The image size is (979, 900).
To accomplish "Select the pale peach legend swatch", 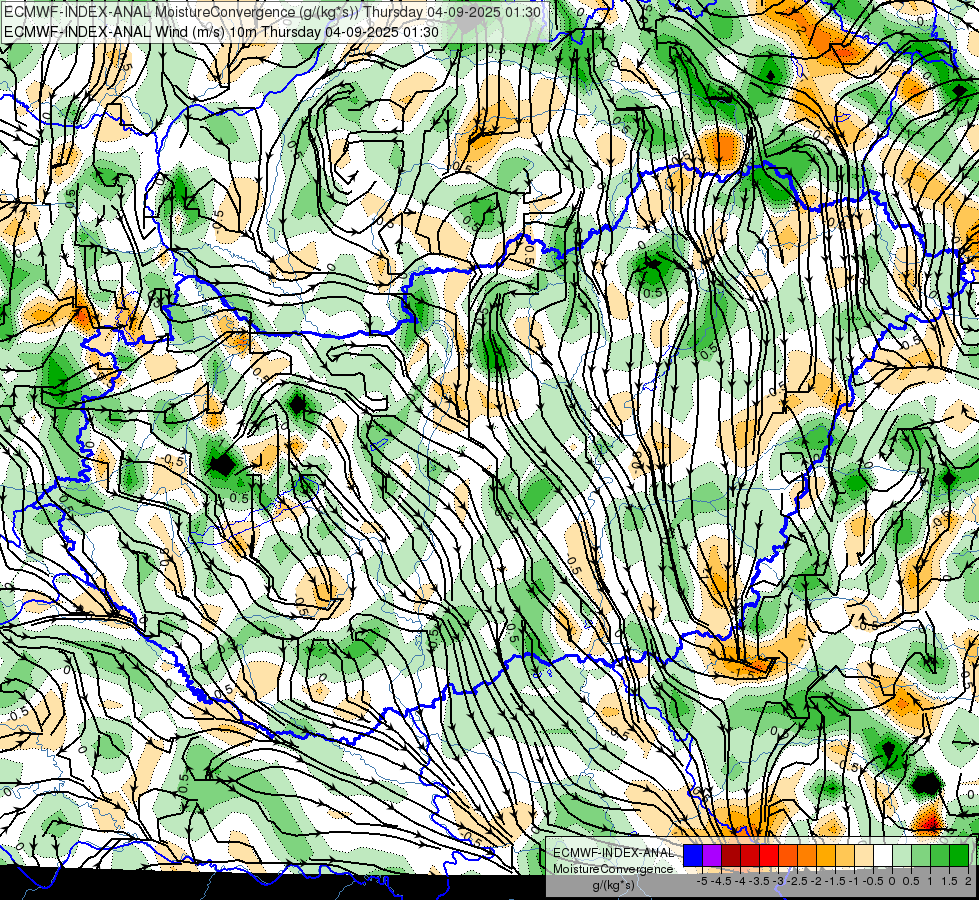I will point(864,855).
